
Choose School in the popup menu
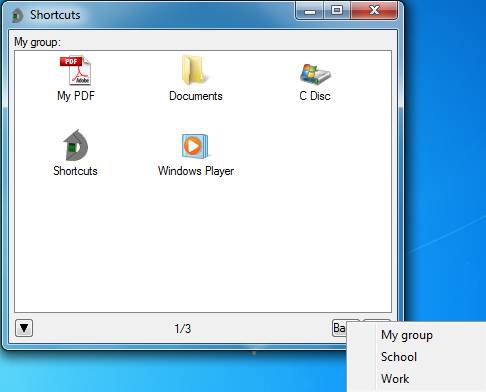pos(399,357)
